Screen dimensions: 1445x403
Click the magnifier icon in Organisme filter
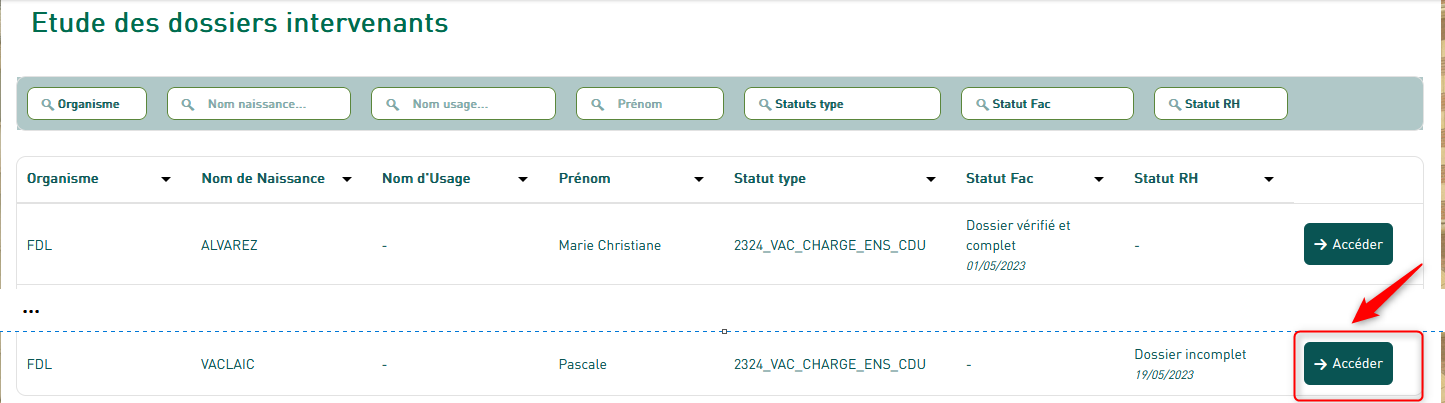click(x=46, y=104)
